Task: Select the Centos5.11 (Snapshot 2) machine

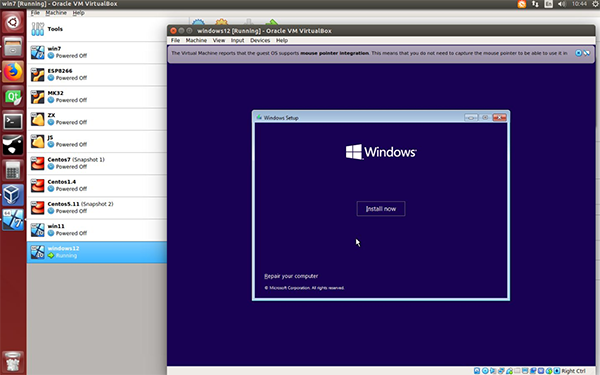Action: (97, 207)
